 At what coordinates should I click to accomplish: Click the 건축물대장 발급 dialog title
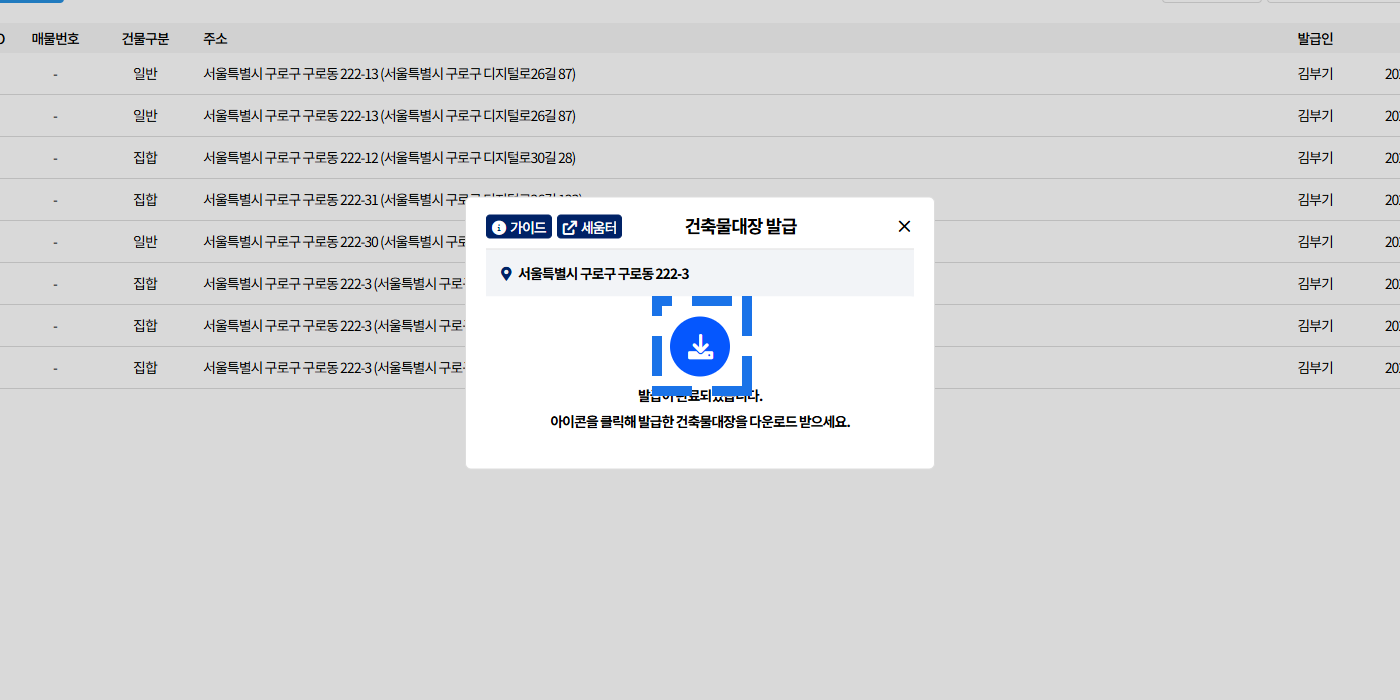pos(740,227)
